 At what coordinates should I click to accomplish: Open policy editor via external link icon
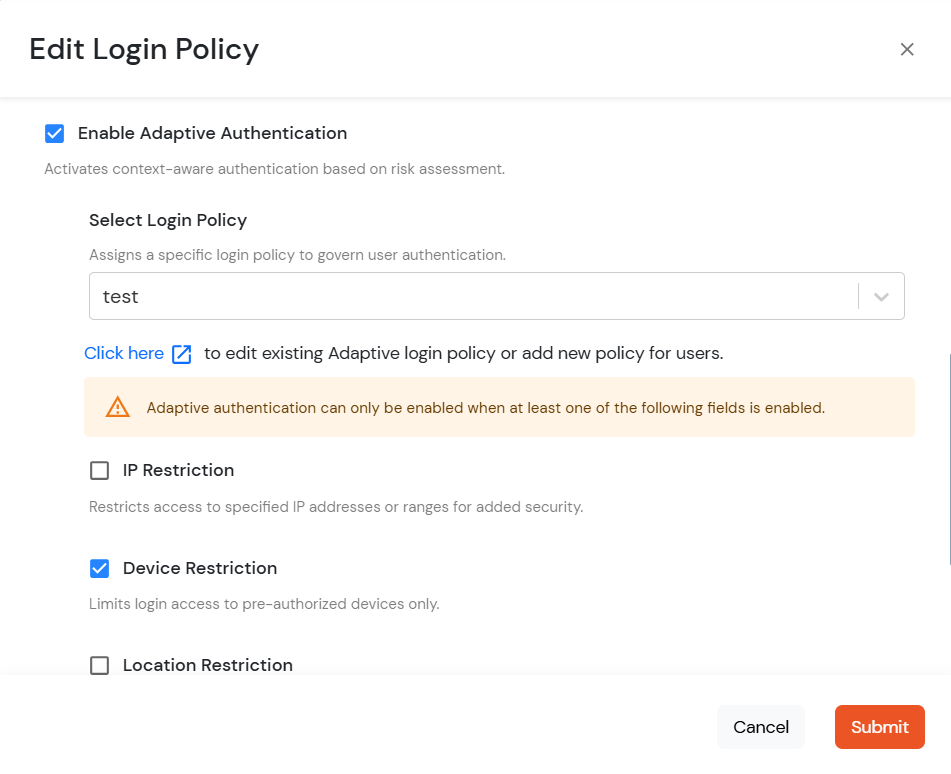(x=181, y=353)
